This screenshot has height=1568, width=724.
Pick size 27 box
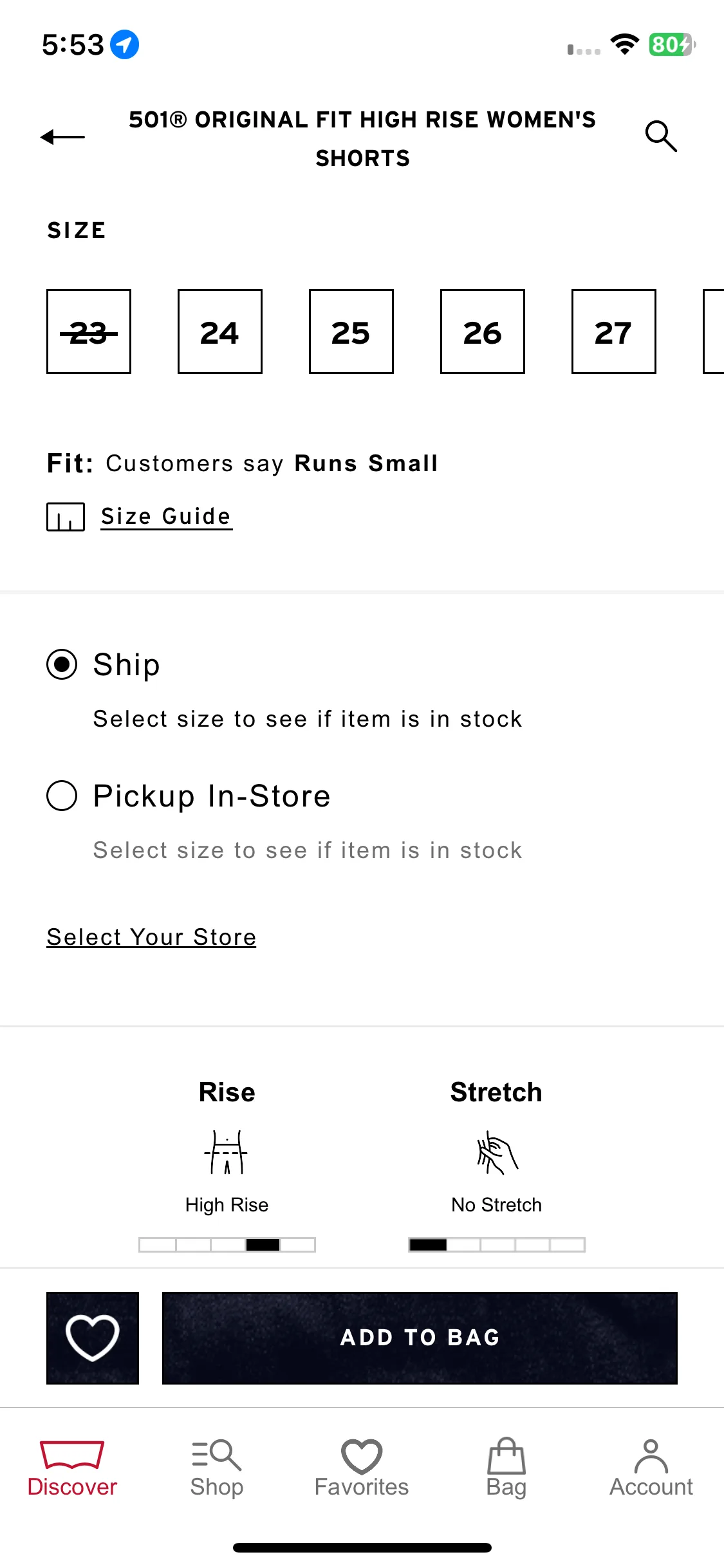(614, 331)
